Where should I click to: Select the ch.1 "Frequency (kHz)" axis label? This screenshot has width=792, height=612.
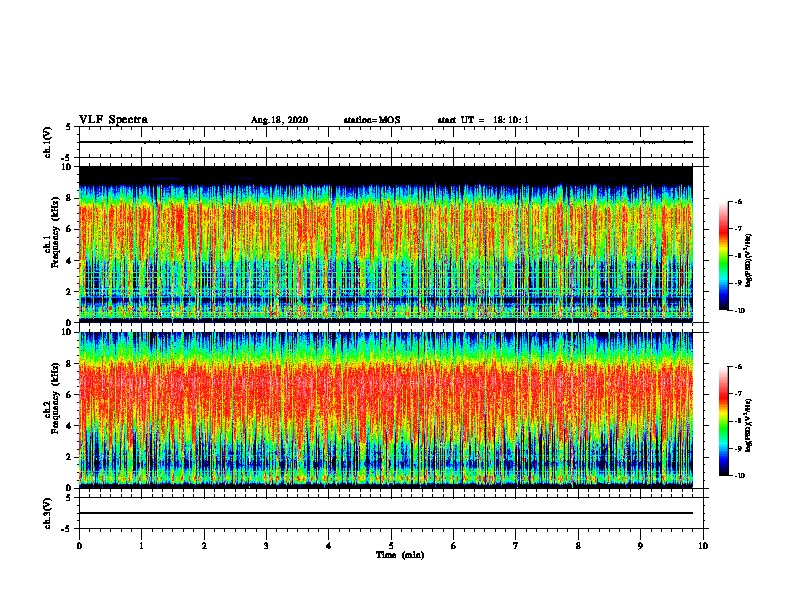click(55, 232)
